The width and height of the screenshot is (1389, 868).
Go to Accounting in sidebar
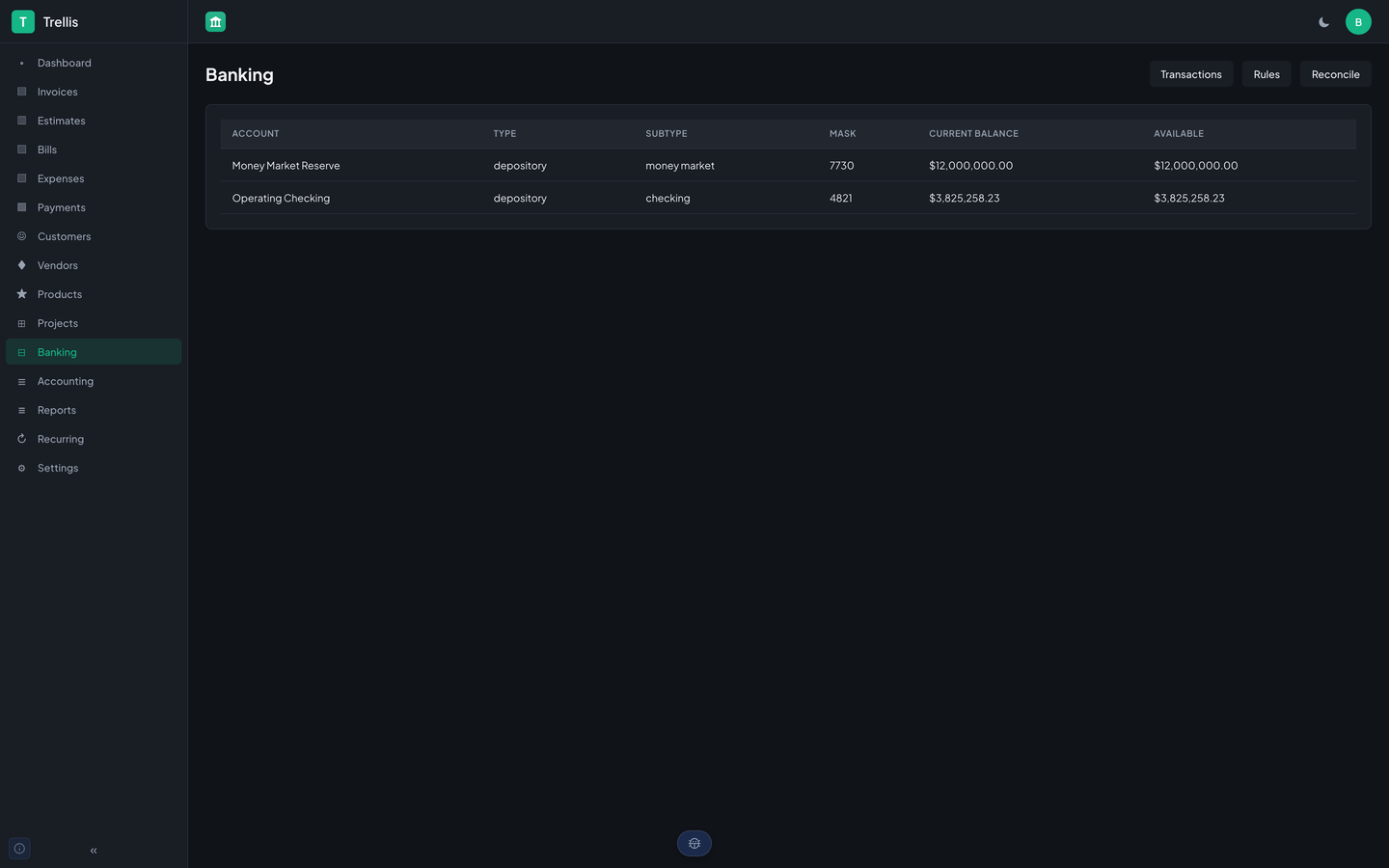click(94, 381)
